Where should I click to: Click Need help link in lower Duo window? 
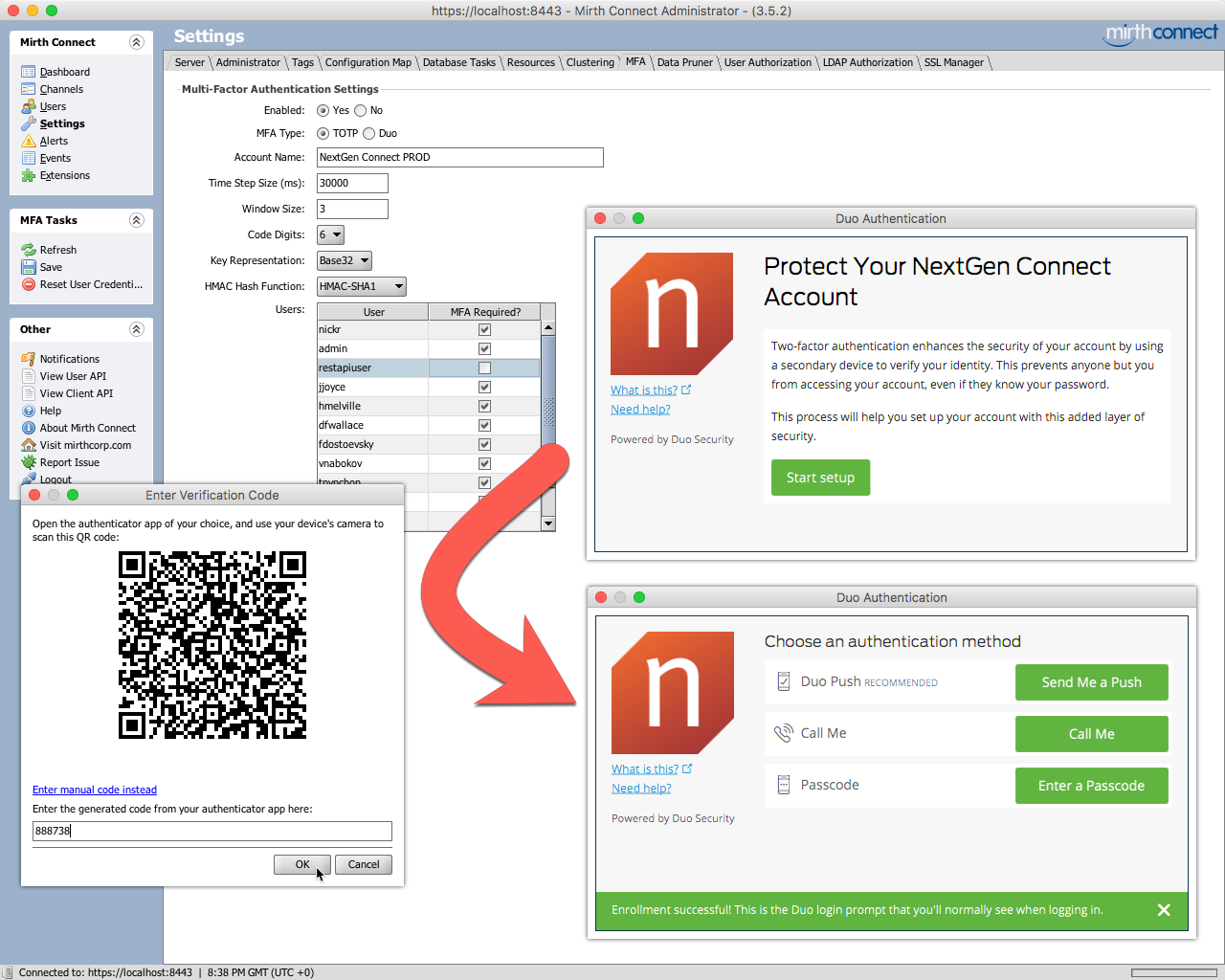click(641, 788)
